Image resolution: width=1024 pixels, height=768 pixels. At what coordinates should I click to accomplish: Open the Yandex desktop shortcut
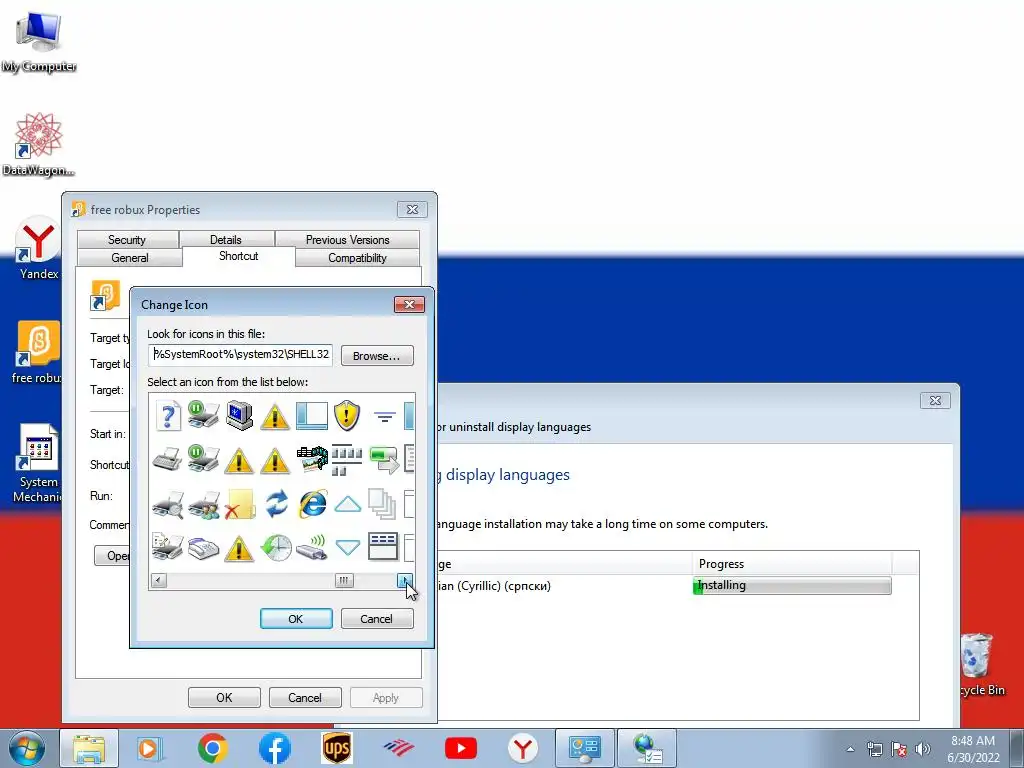click(x=39, y=250)
